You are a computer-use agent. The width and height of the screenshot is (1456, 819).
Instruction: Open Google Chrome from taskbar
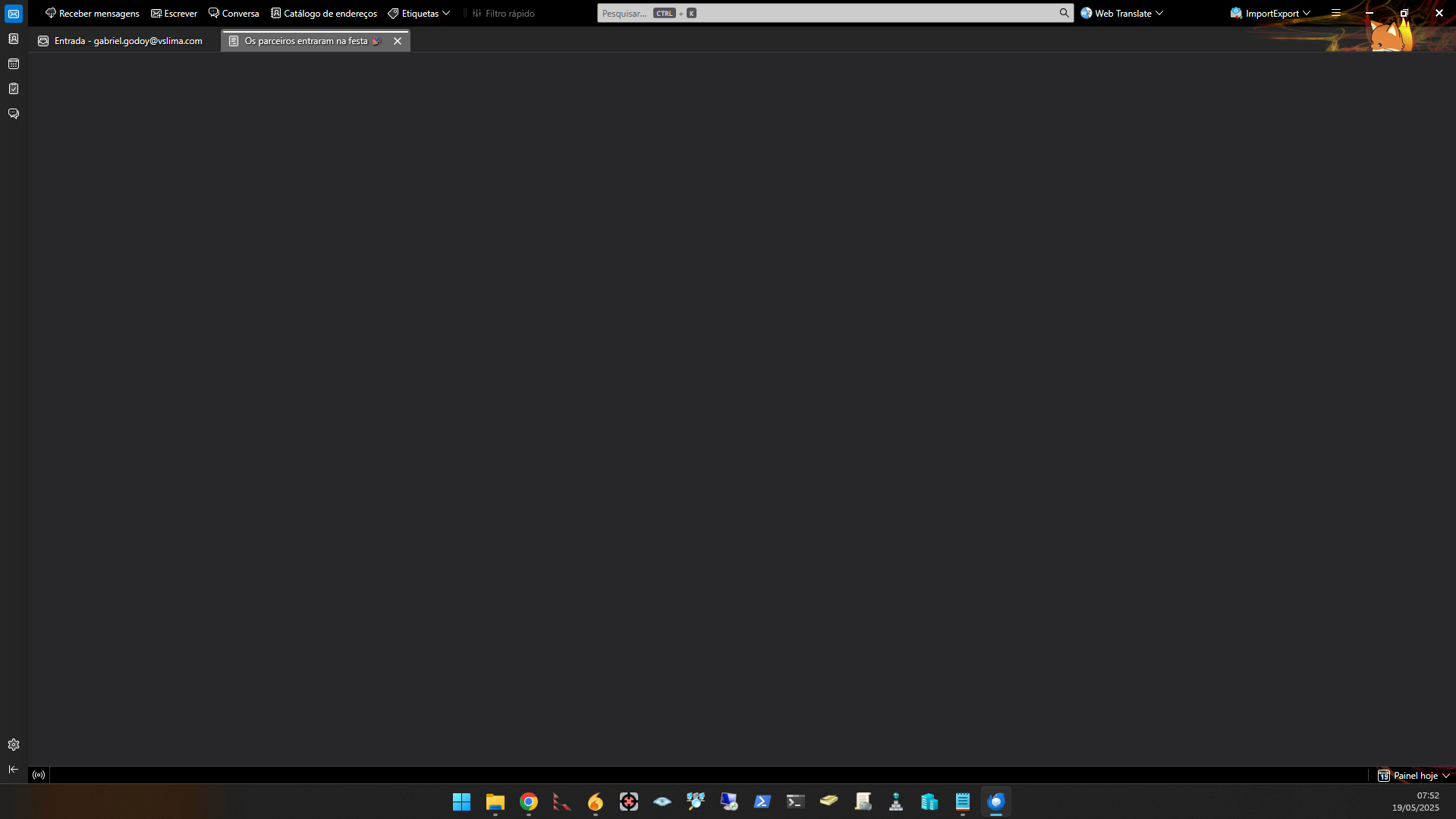pos(529,802)
